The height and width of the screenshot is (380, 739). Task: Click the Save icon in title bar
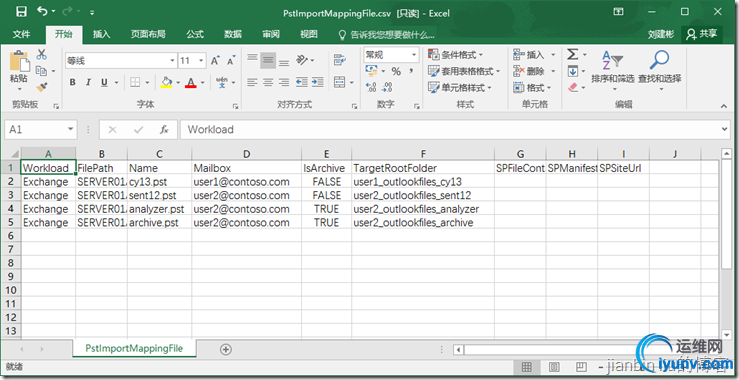tap(21, 12)
